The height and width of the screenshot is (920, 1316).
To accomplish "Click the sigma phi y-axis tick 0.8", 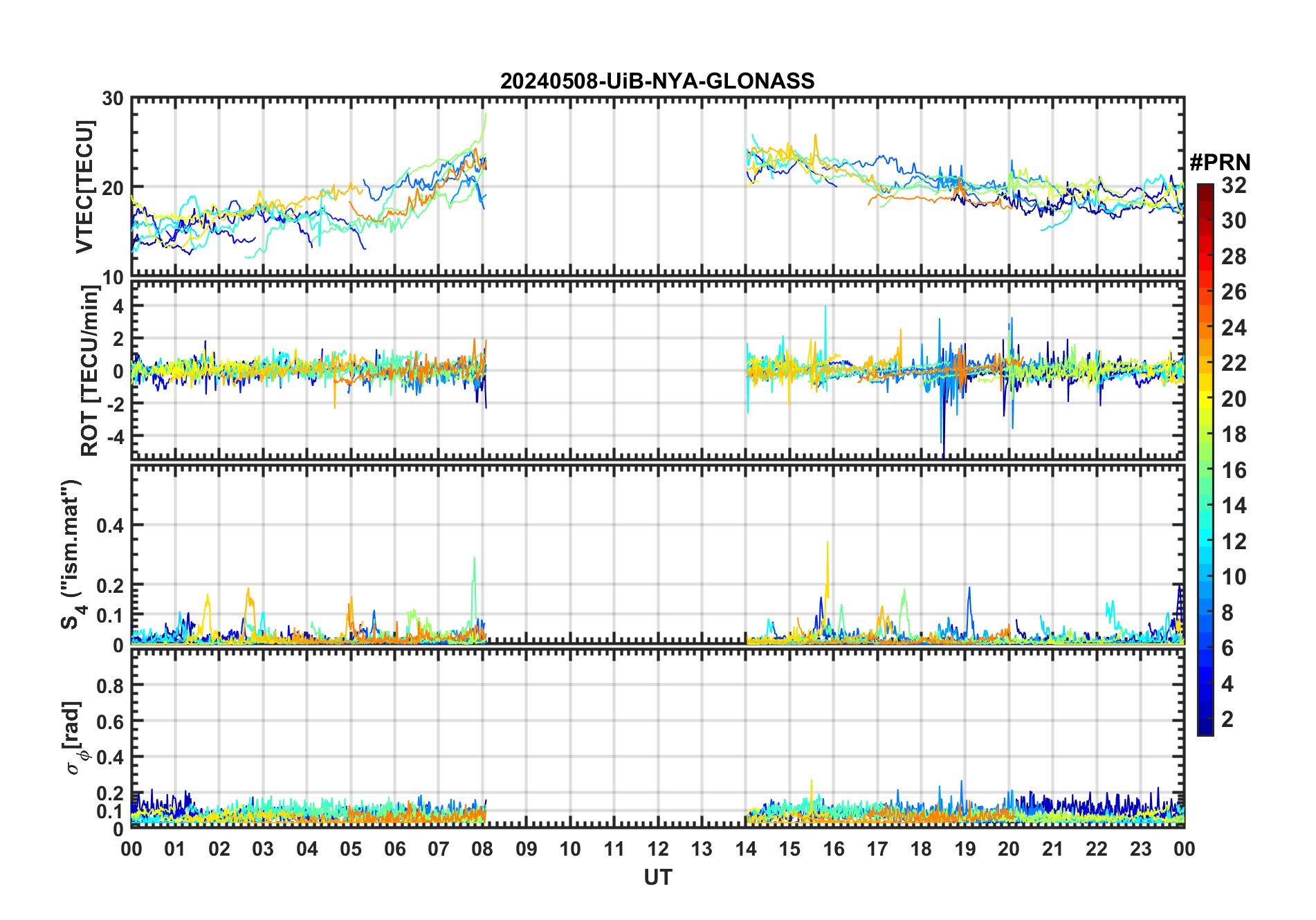I will pos(110,686).
